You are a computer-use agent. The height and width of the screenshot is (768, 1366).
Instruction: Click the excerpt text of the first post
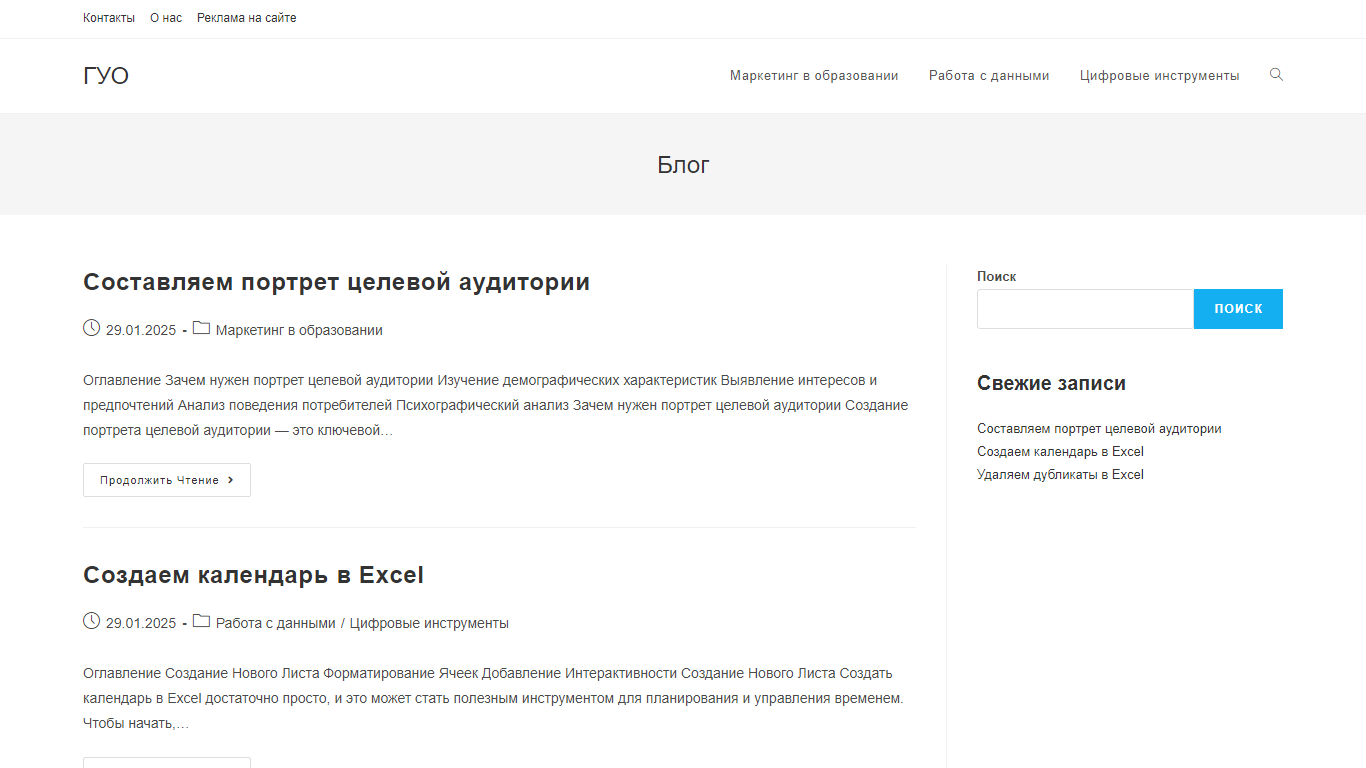pyautogui.click(x=496, y=405)
